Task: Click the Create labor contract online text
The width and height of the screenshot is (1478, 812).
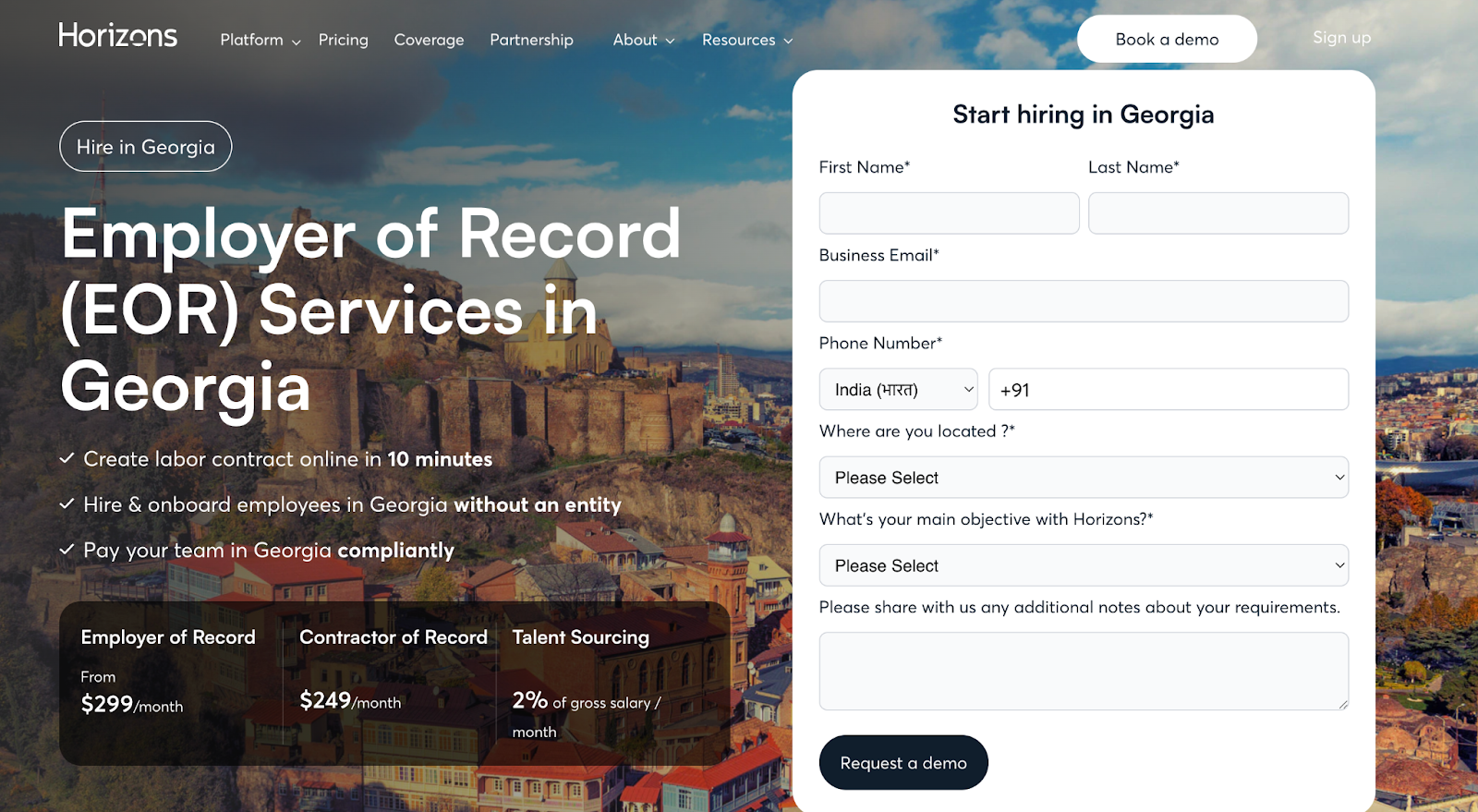Action: pos(287,459)
